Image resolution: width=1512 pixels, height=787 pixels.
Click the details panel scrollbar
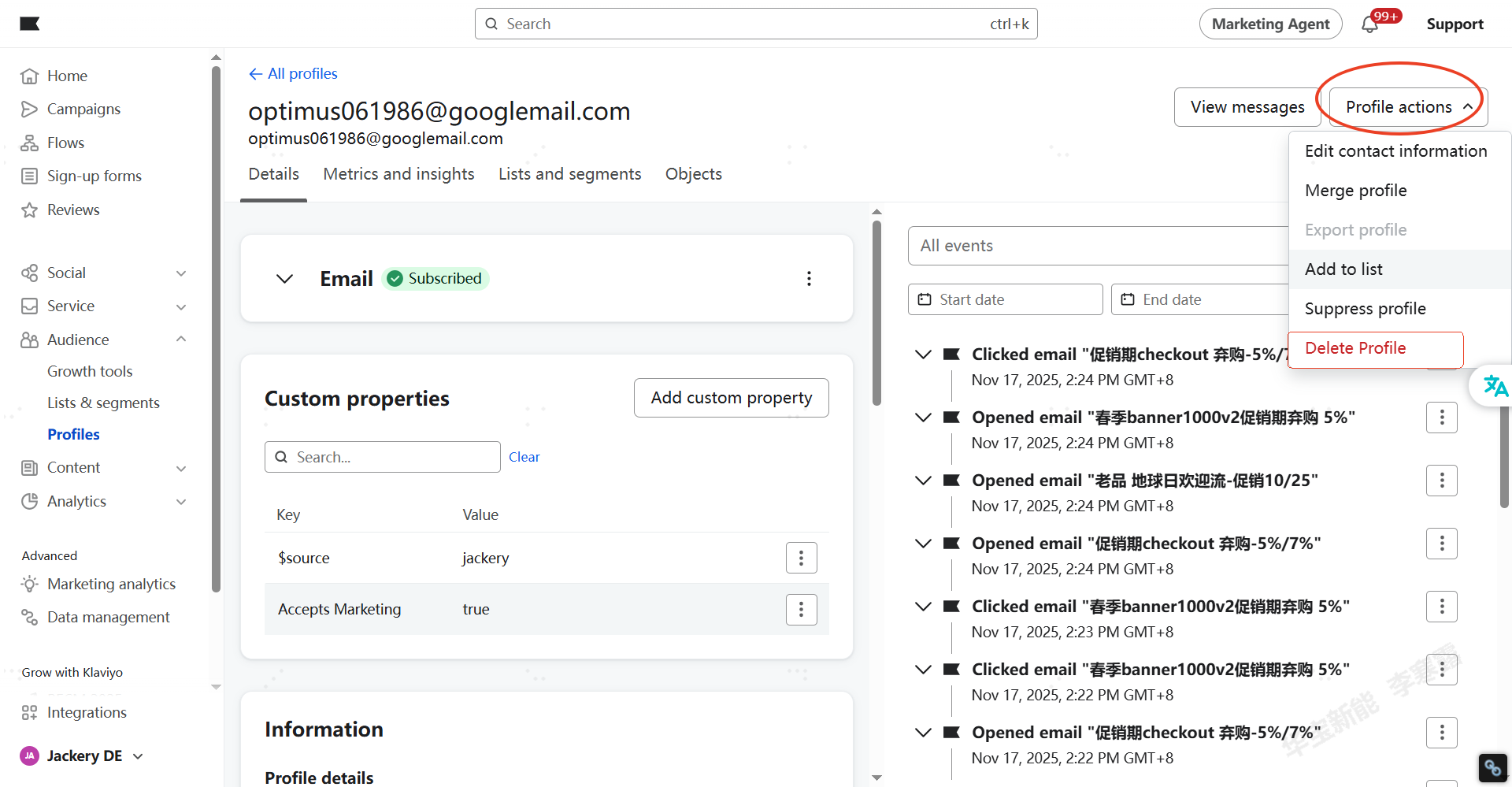876,313
